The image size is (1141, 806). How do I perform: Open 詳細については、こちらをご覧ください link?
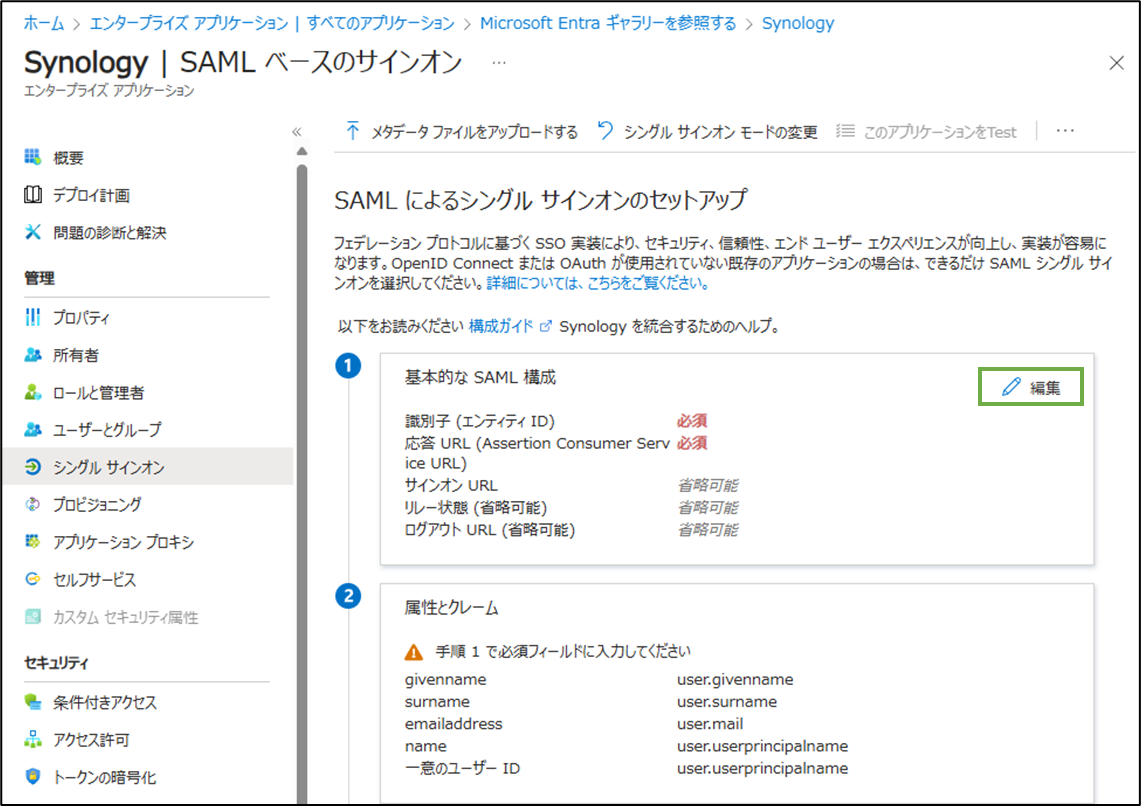click(x=597, y=283)
